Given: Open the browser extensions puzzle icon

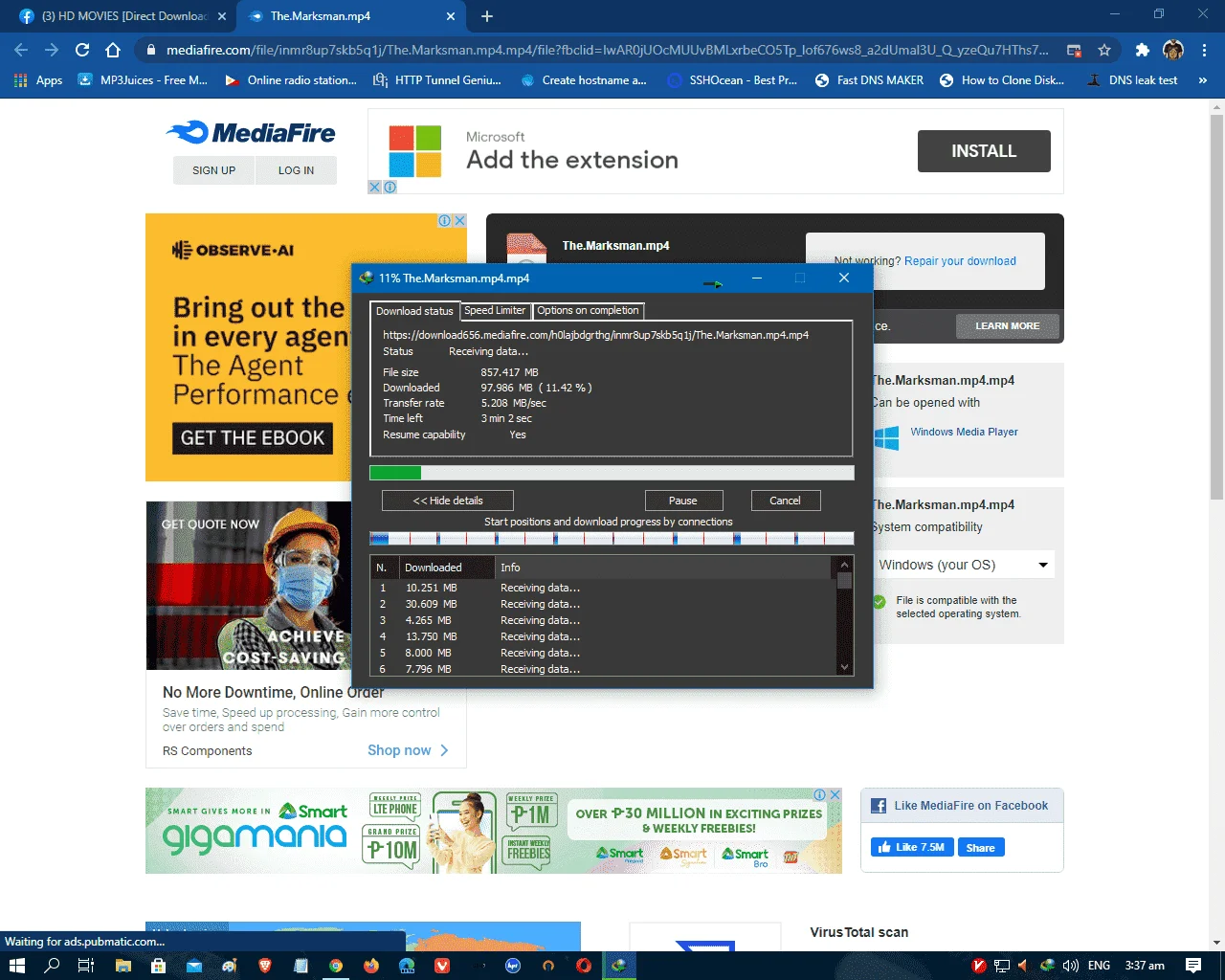Looking at the screenshot, I should (x=1142, y=50).
